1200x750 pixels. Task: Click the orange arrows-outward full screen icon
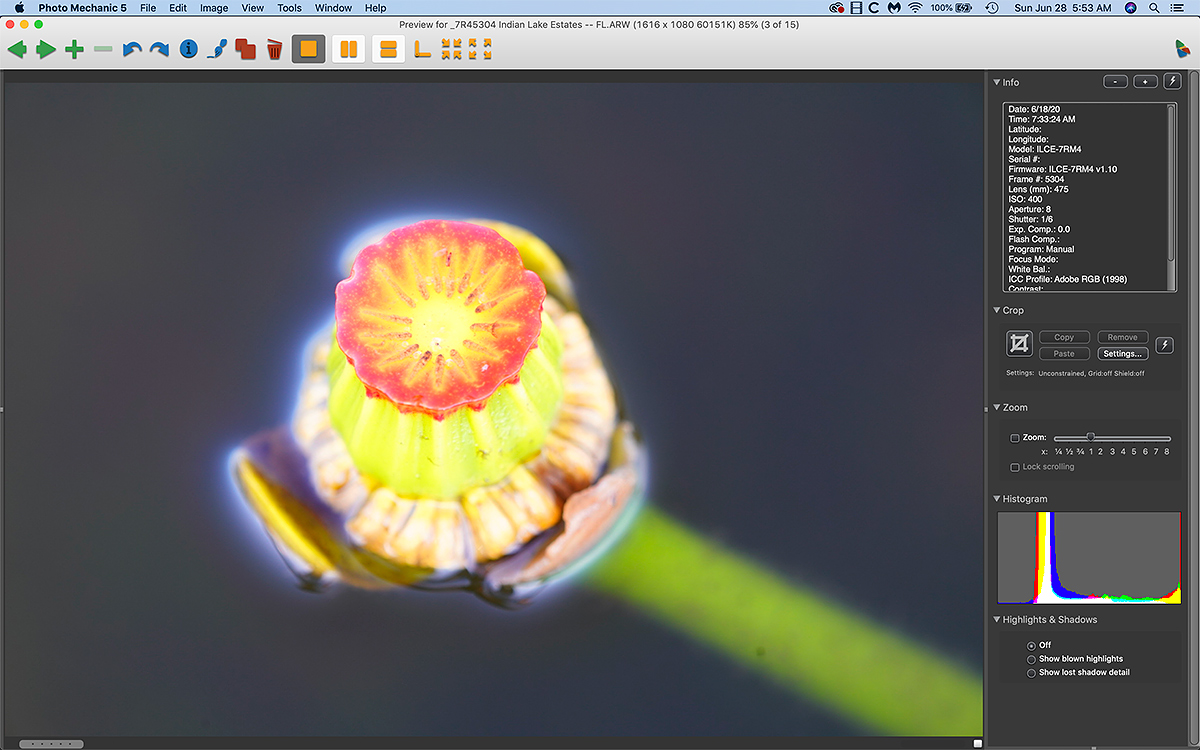click(x=480, y=49)
